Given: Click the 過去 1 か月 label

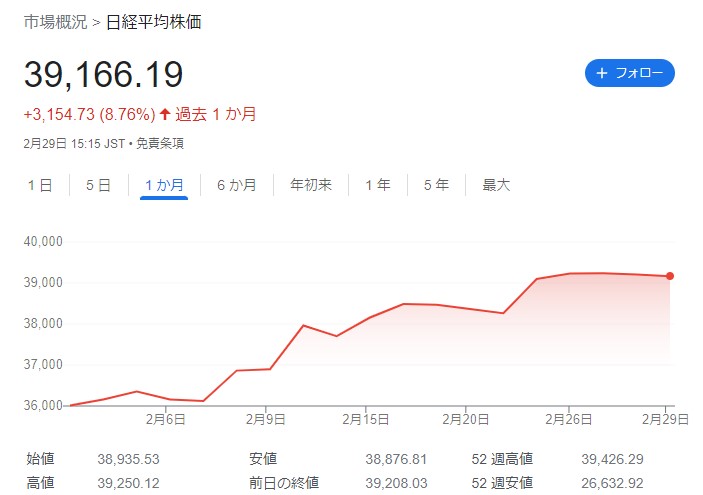Looking at the screenshot, I should pyautogui.click(x=216, y=114).
